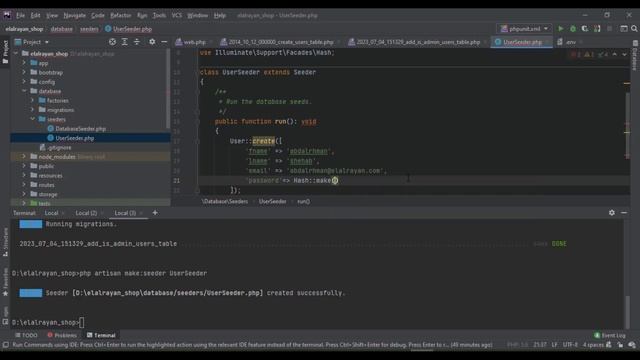
Task: Open phpunit.xml run configuration dropdown
Action: (x=524, y=29)
